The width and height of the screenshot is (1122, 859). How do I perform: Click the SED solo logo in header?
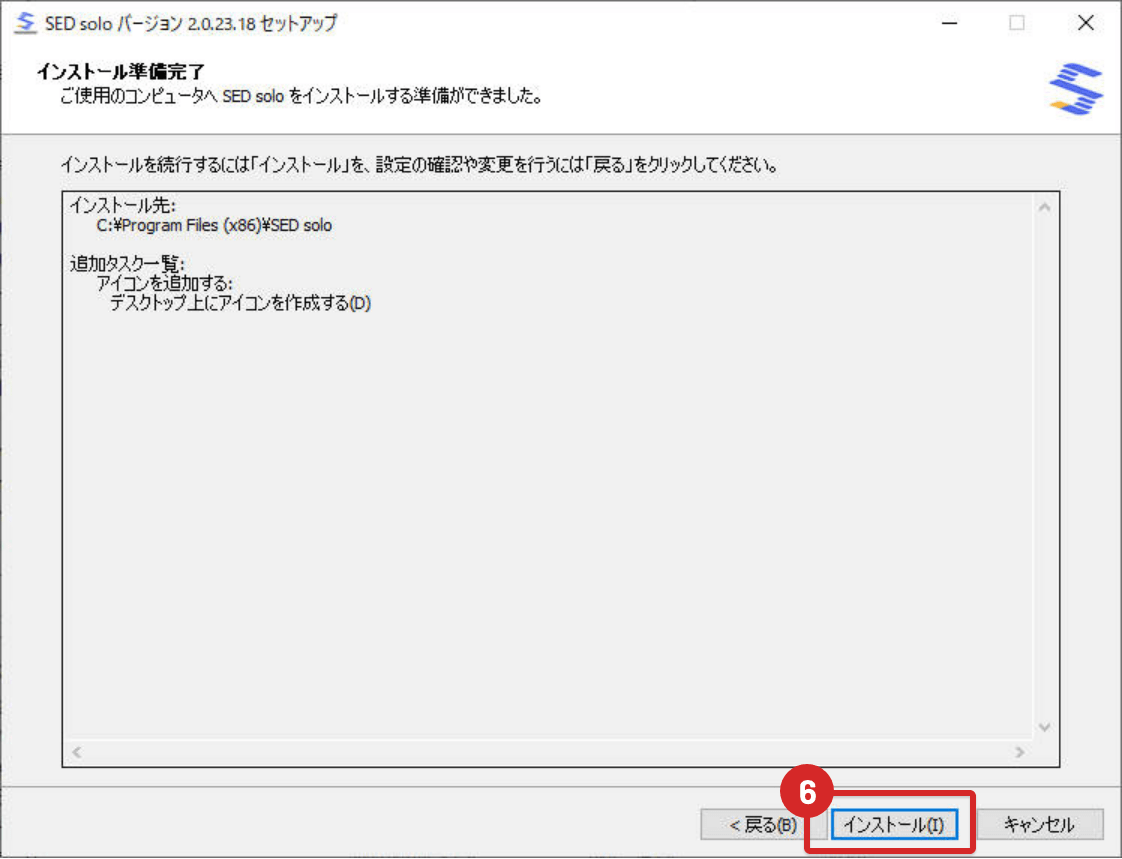[1075, 89]
